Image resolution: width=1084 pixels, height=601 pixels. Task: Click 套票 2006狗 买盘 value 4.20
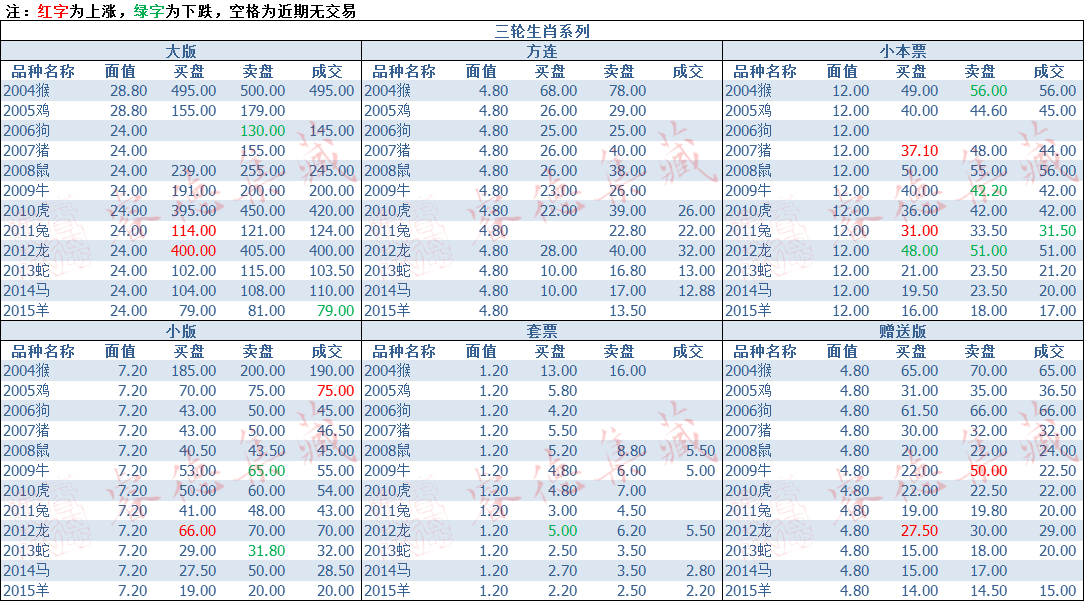(562, 412)
